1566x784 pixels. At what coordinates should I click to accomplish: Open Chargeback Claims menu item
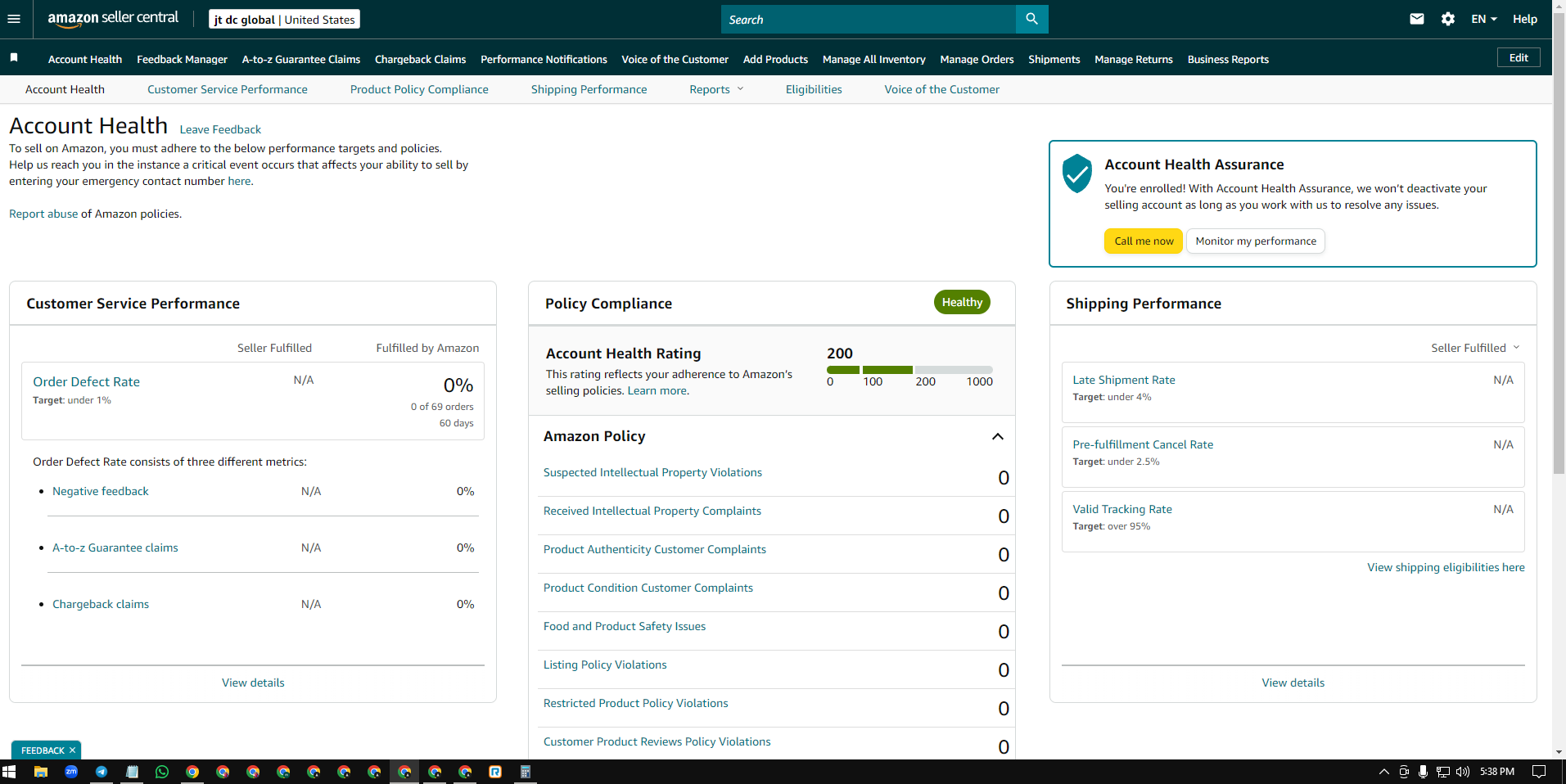pos(420,59)
